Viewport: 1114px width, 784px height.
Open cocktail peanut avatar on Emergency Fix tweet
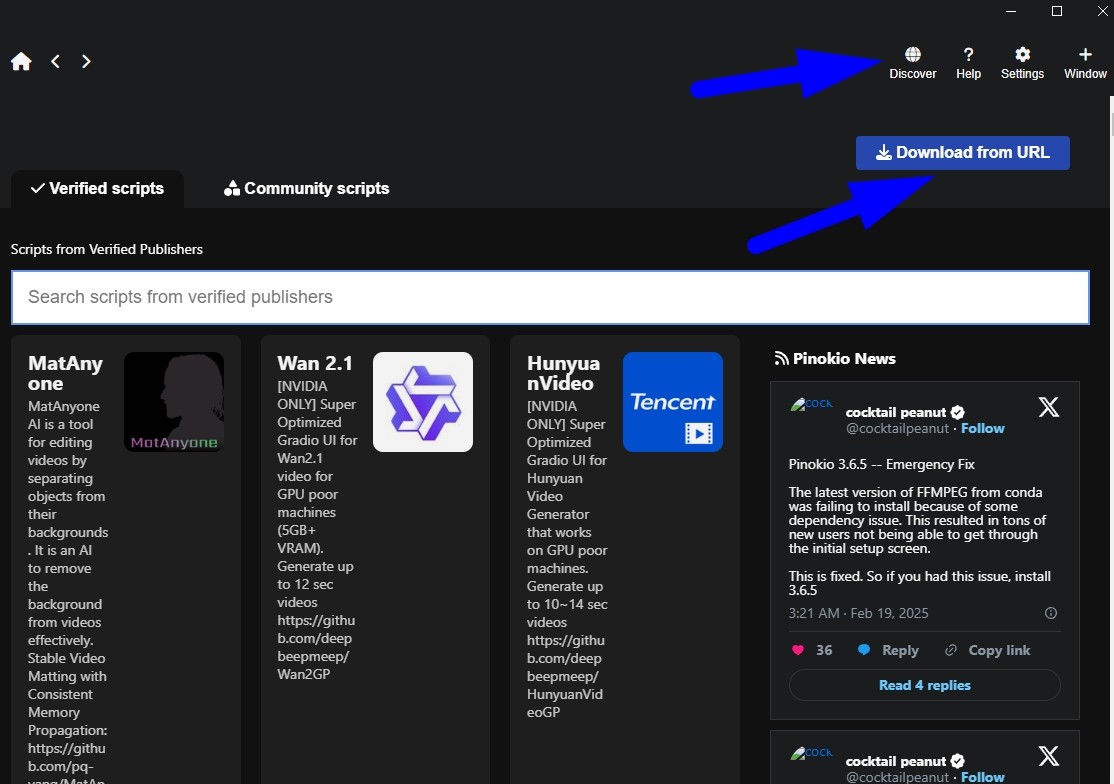coord(811,405)
